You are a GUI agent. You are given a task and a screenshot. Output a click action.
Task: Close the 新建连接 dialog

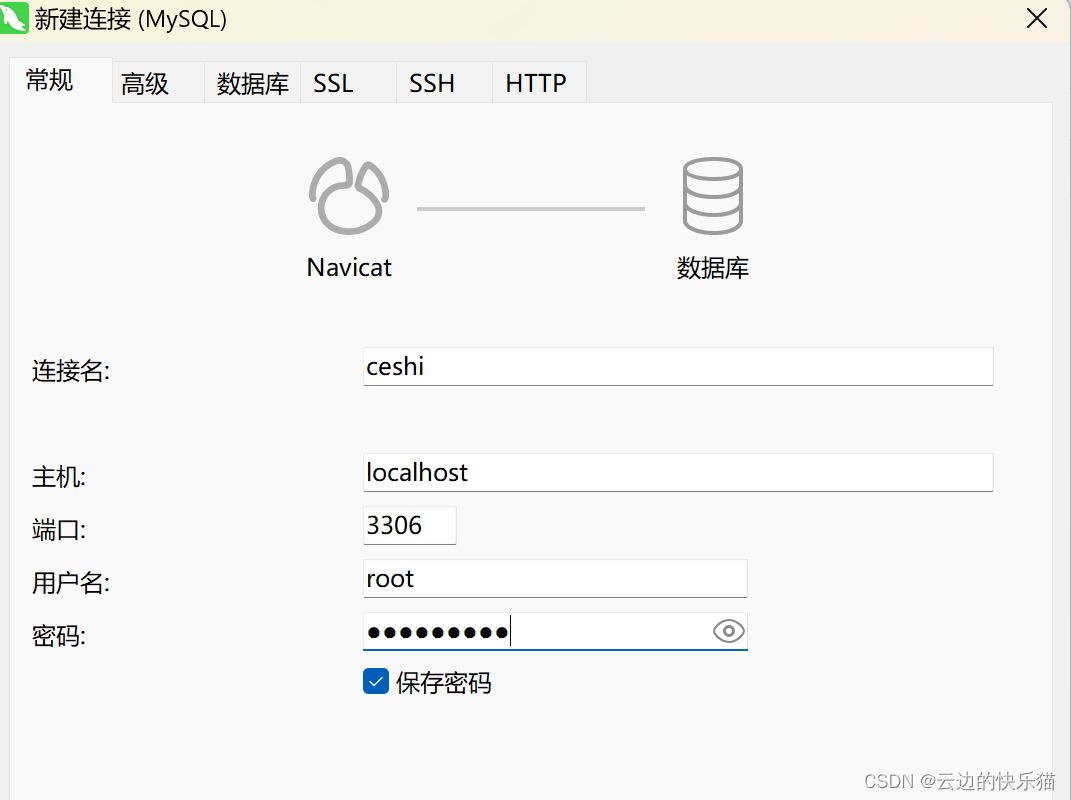1037,18
